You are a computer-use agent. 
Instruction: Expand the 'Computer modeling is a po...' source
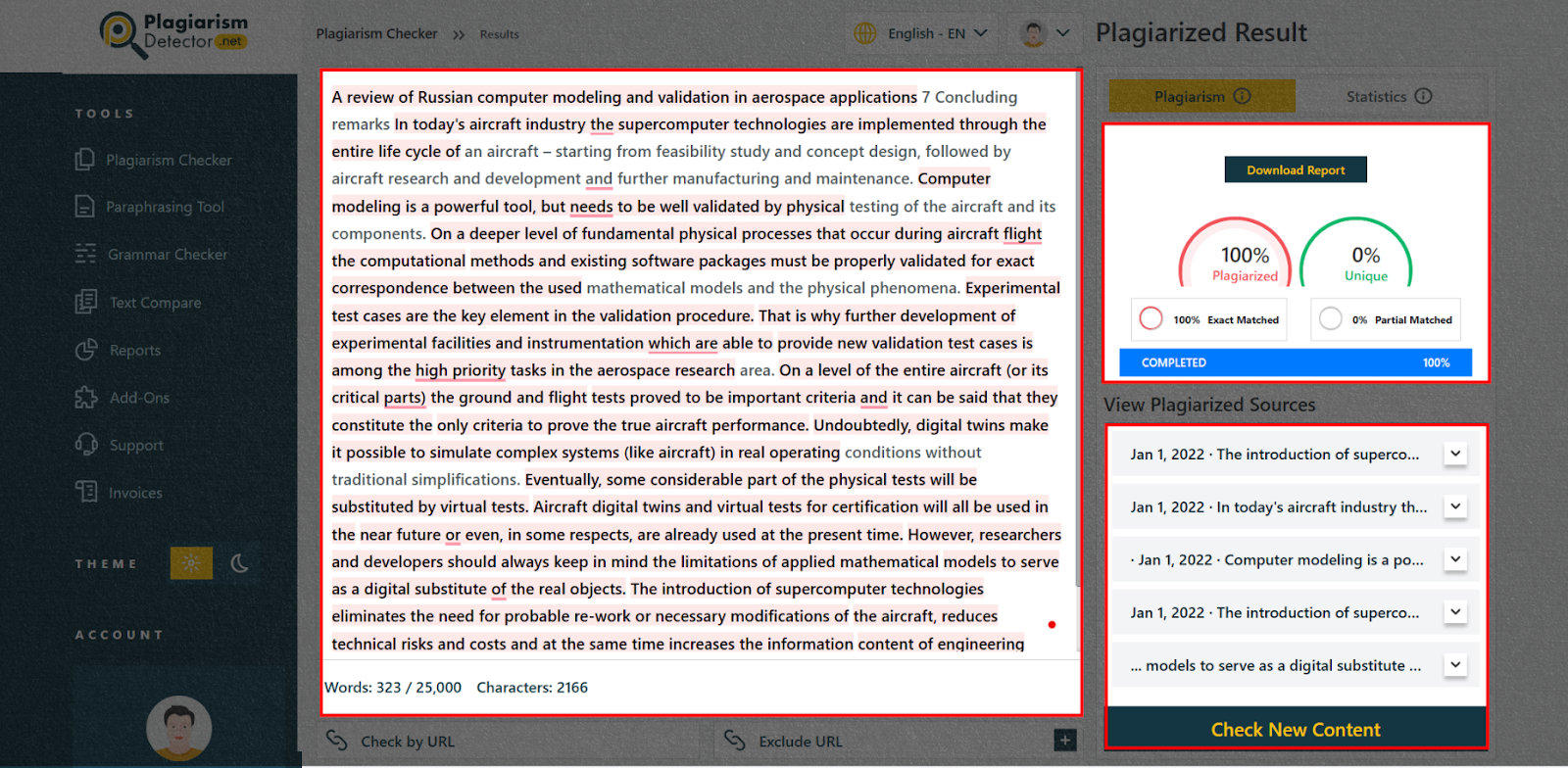point(1455,559)
